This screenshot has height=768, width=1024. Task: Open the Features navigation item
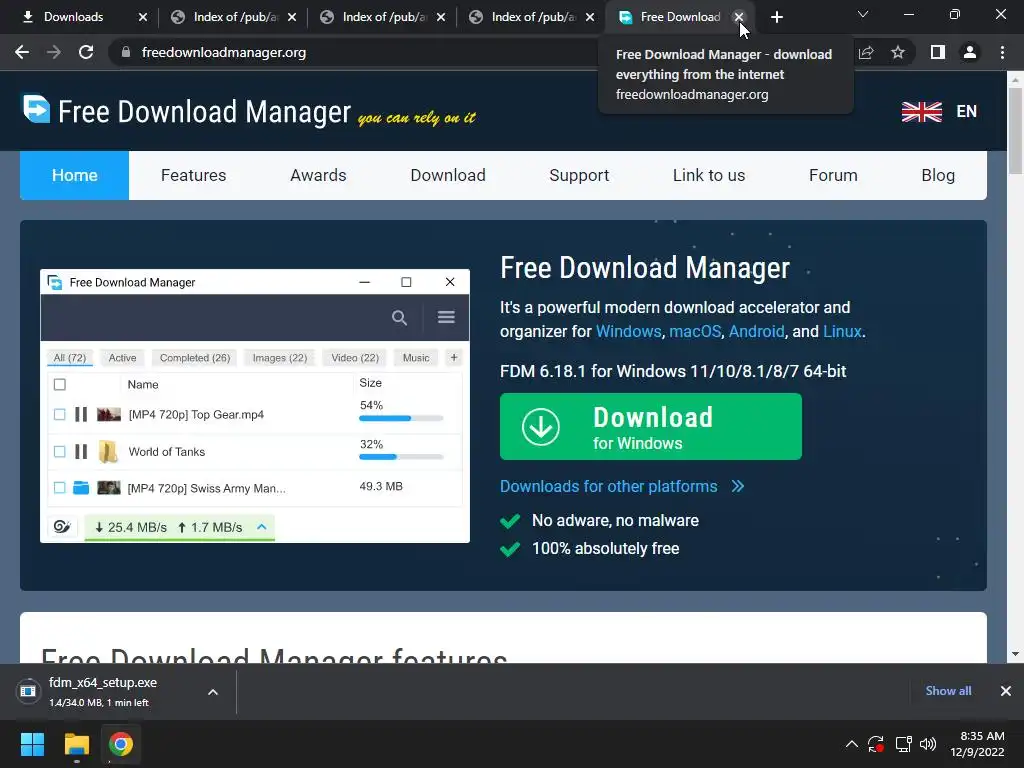193,176
